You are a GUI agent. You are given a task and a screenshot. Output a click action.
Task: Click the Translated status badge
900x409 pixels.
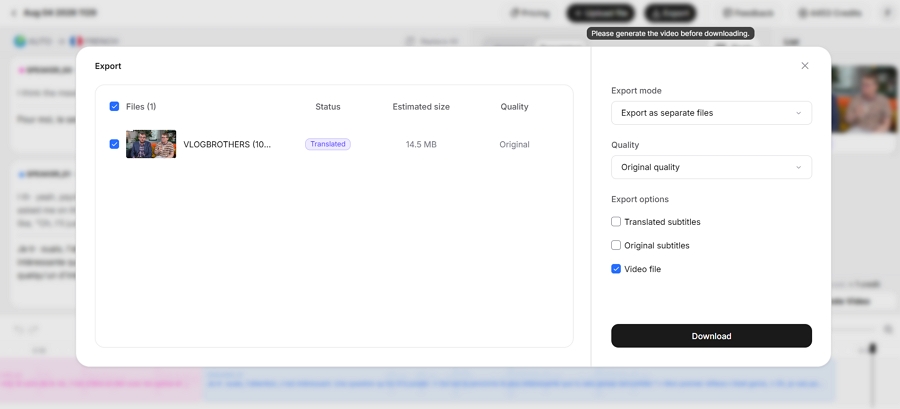pos(328,144)
